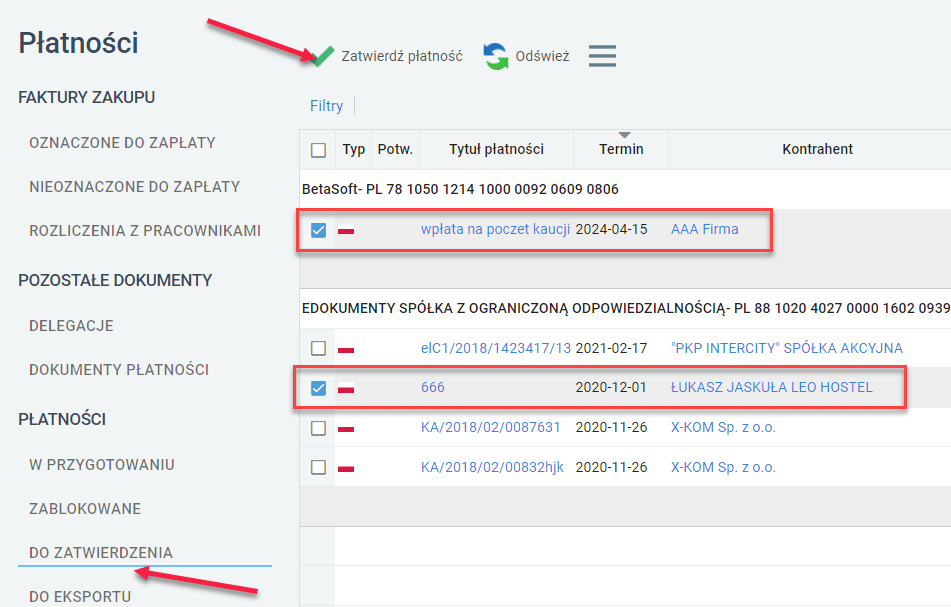This screenshot has width=951, height=607.
Task: Open contractor "PKP INTERCITY" SPÓŁKA AKCYJNA
Action: (787, 348)
